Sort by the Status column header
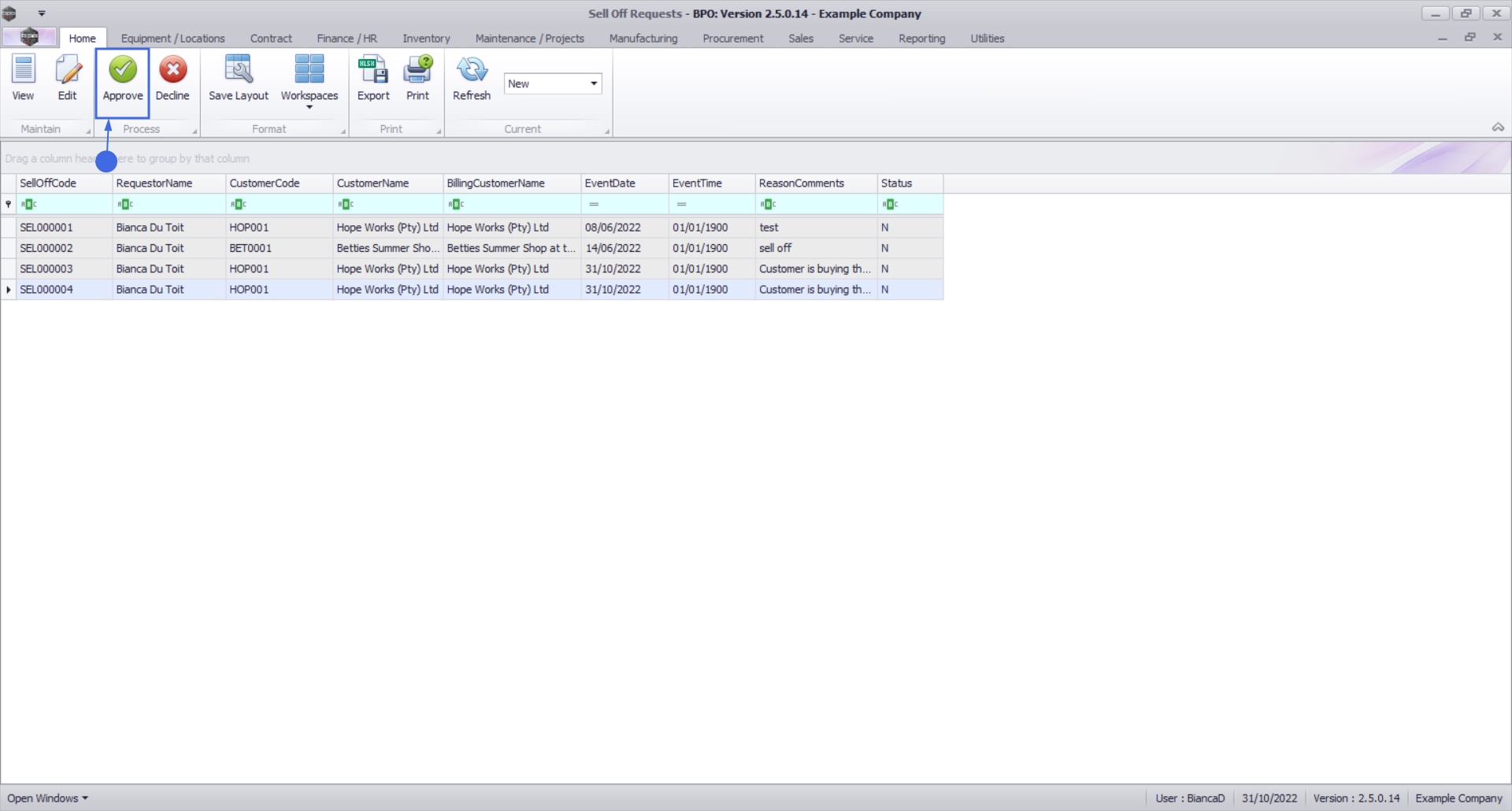Image resolution: width=1512 pixels, height=811 pixels. [x=910, y=183]
